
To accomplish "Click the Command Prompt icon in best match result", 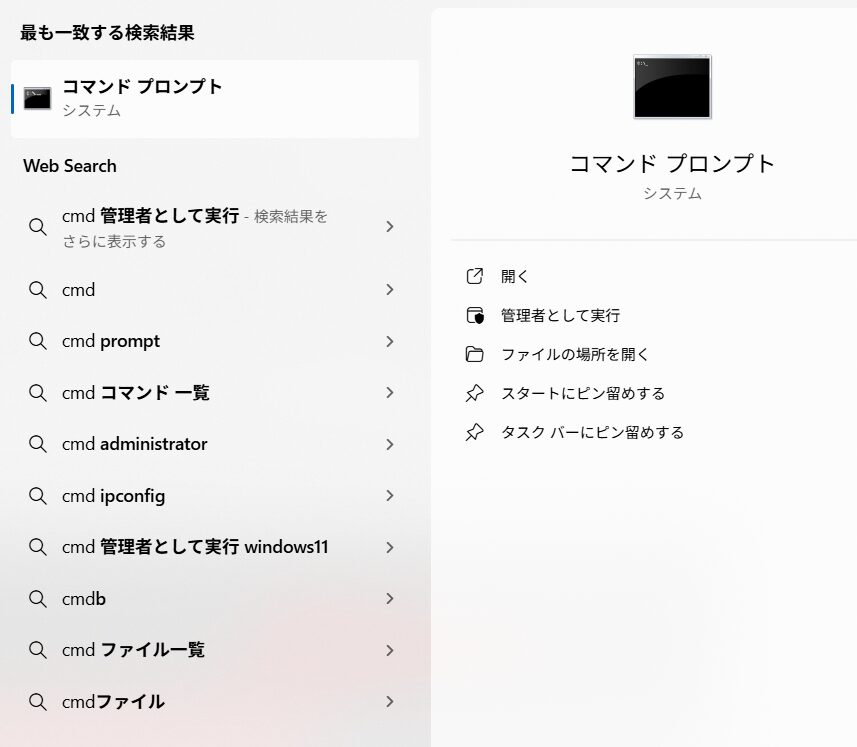I will (37, 98).
